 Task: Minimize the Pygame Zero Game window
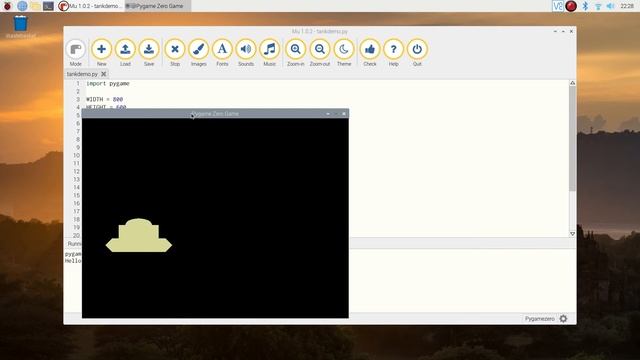pos(328,114)
